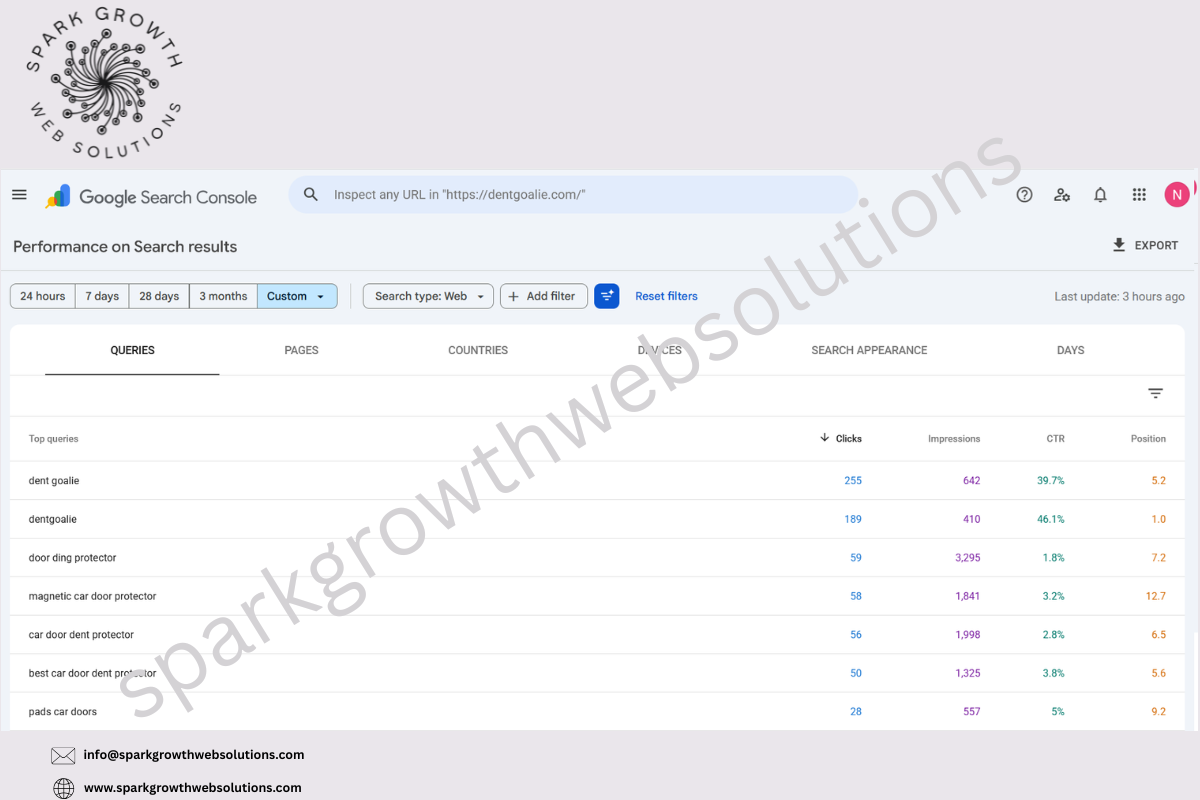Click the Add filter button
1200x800 pixels.
point(544,296)
